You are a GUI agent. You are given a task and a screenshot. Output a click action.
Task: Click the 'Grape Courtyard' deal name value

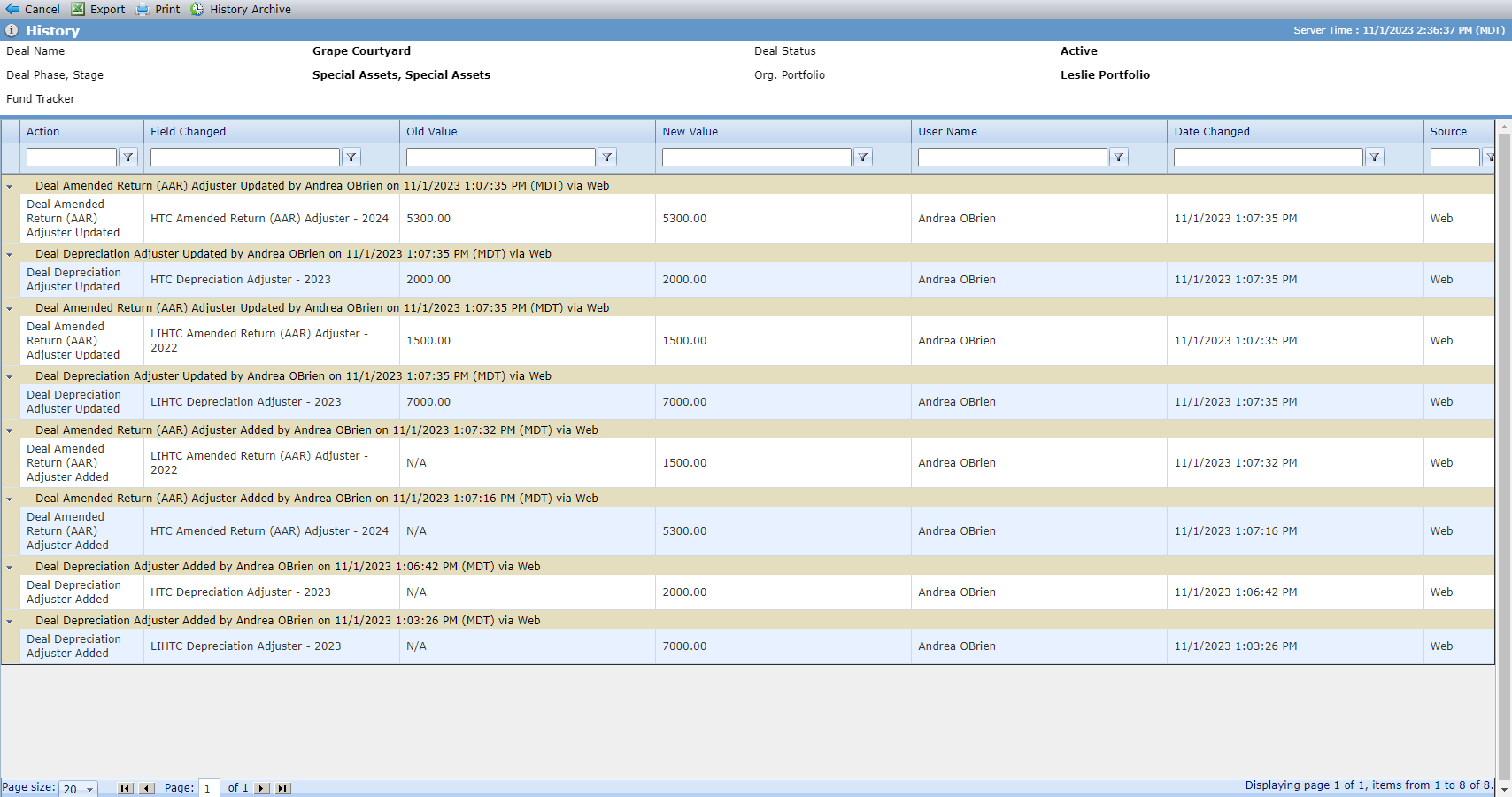coord(361,51)
